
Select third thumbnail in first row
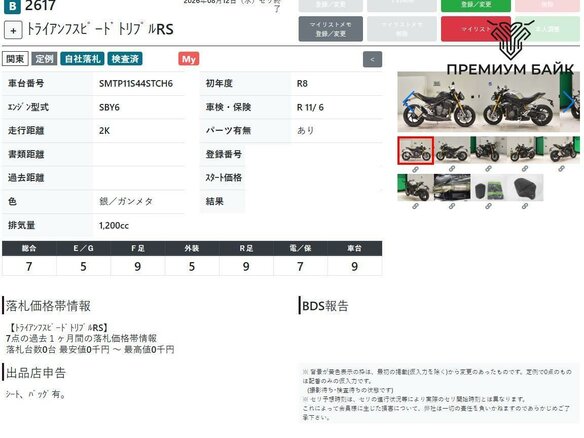tap(488, 150)
